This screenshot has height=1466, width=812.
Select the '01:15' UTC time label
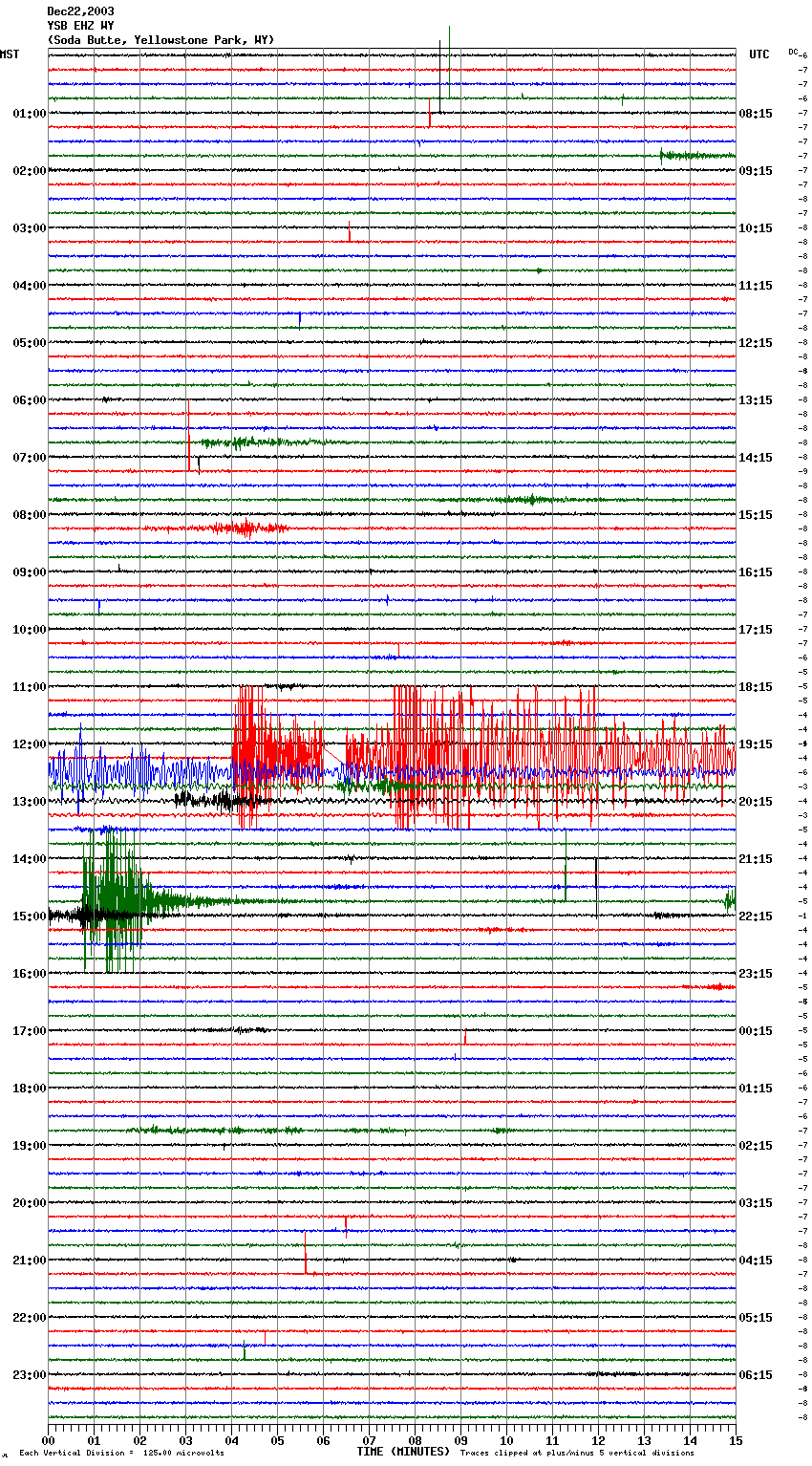coord(756,1089)
